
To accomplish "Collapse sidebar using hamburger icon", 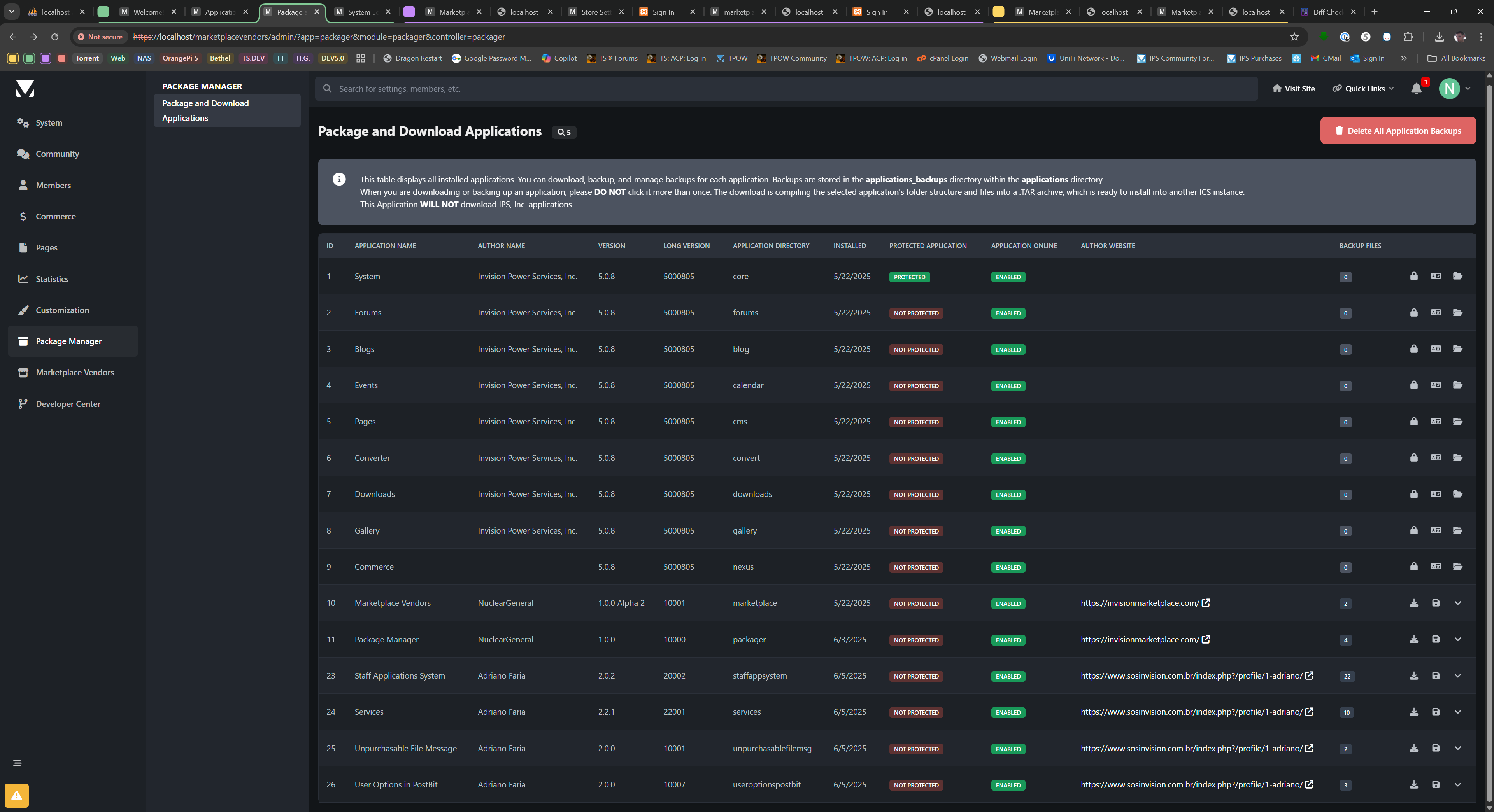I will coord(18,763).
